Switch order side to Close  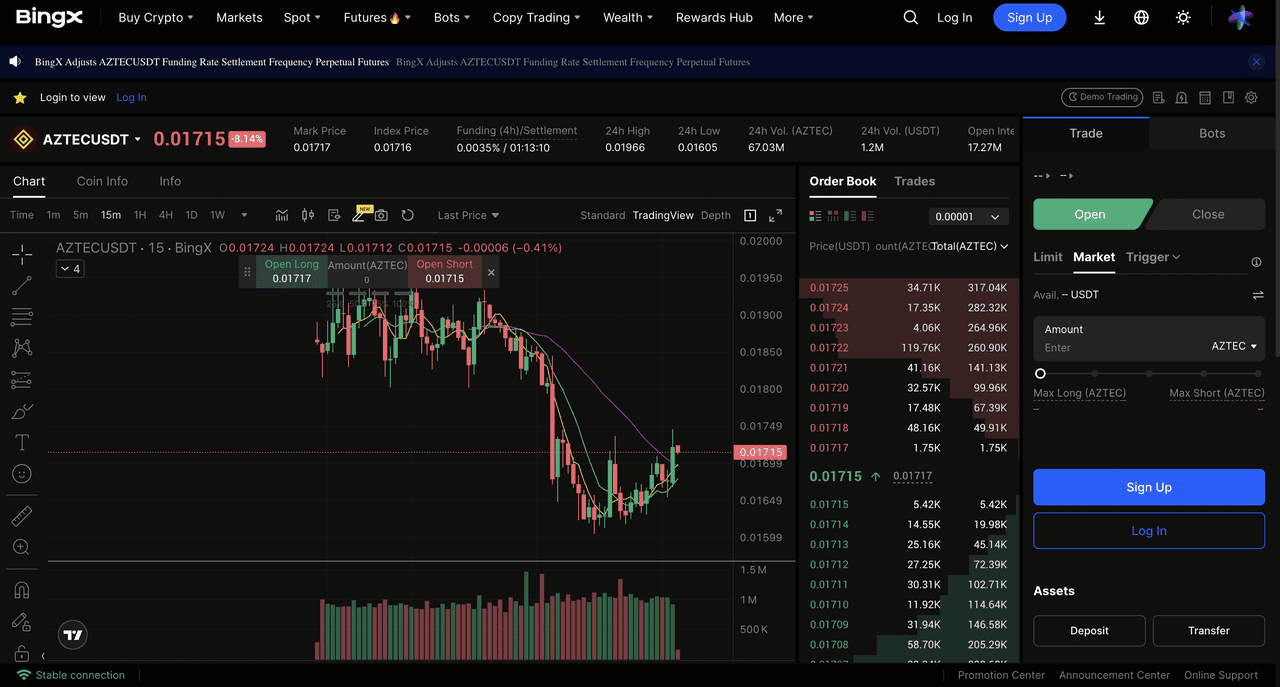(1207, 214)
